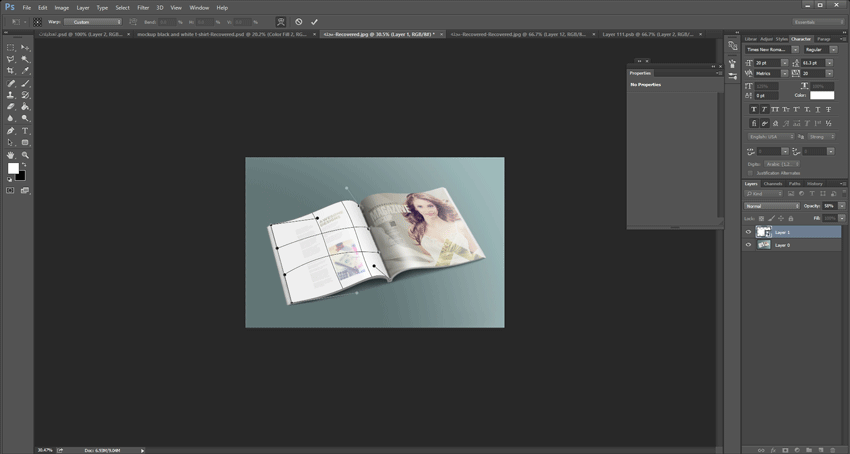Select the History Brush tool
Screen dimensions: 850x454
coord(25,95)
